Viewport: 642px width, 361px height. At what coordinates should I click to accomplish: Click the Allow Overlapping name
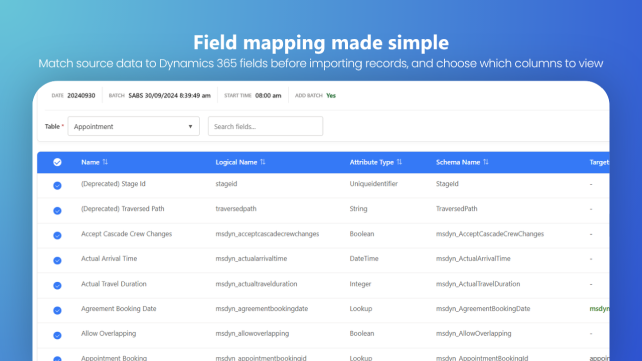click(109, 334)
